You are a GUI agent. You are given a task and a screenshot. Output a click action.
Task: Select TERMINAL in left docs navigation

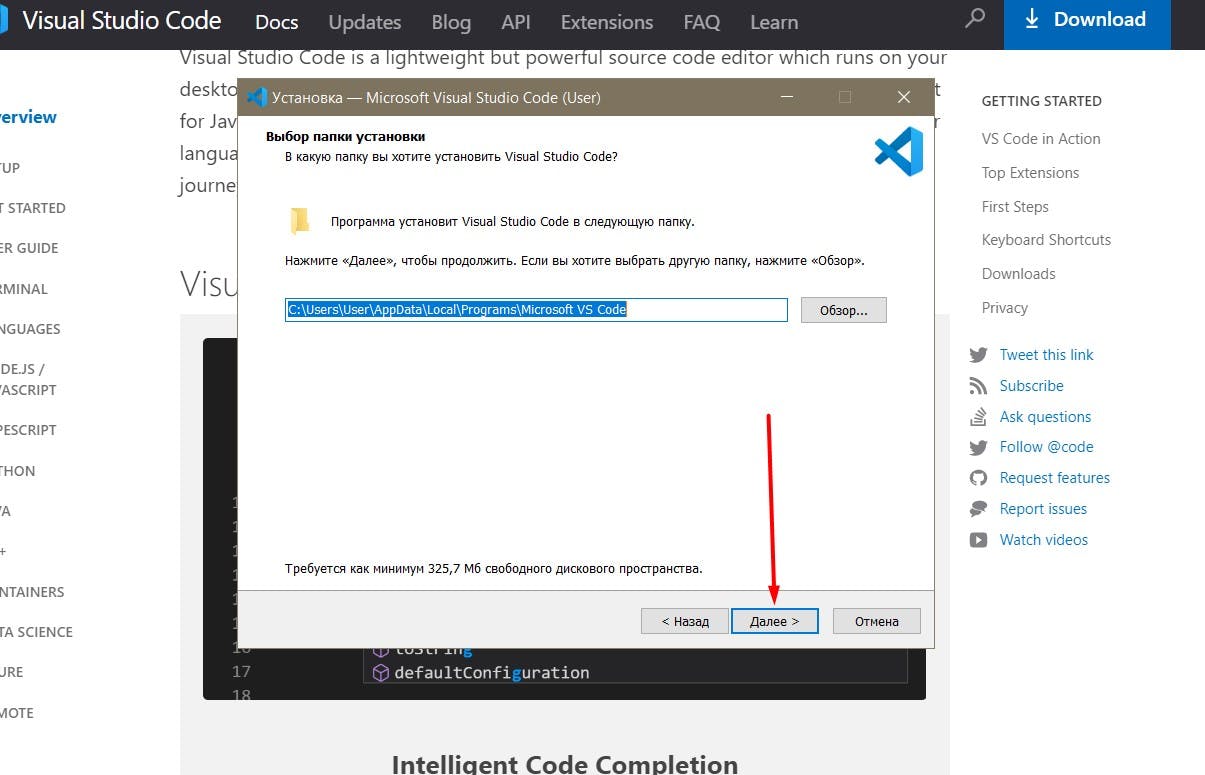coord(24,289)
